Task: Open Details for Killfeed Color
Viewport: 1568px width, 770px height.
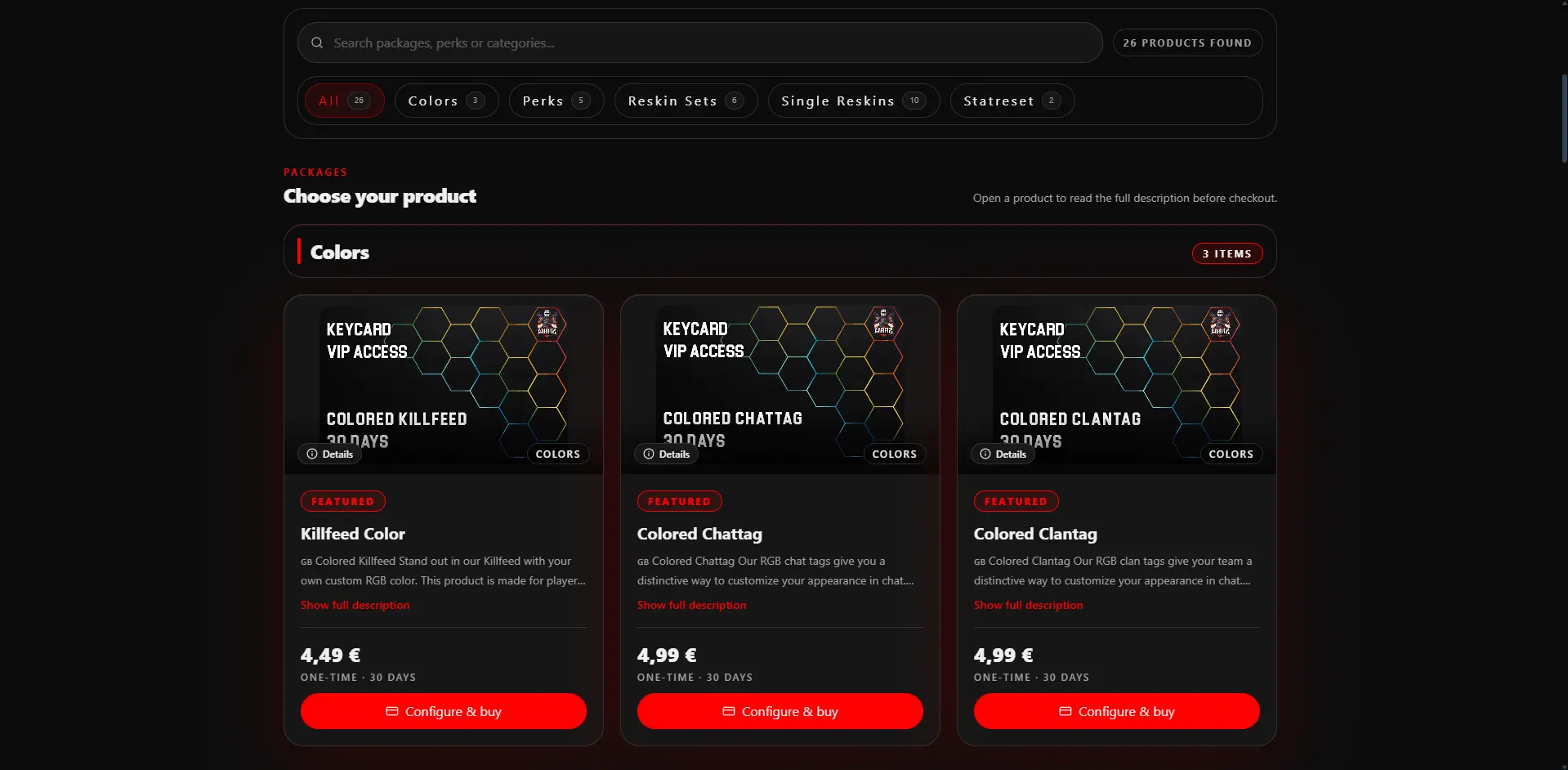Action: pyautogui.click(x=330, y=454)
